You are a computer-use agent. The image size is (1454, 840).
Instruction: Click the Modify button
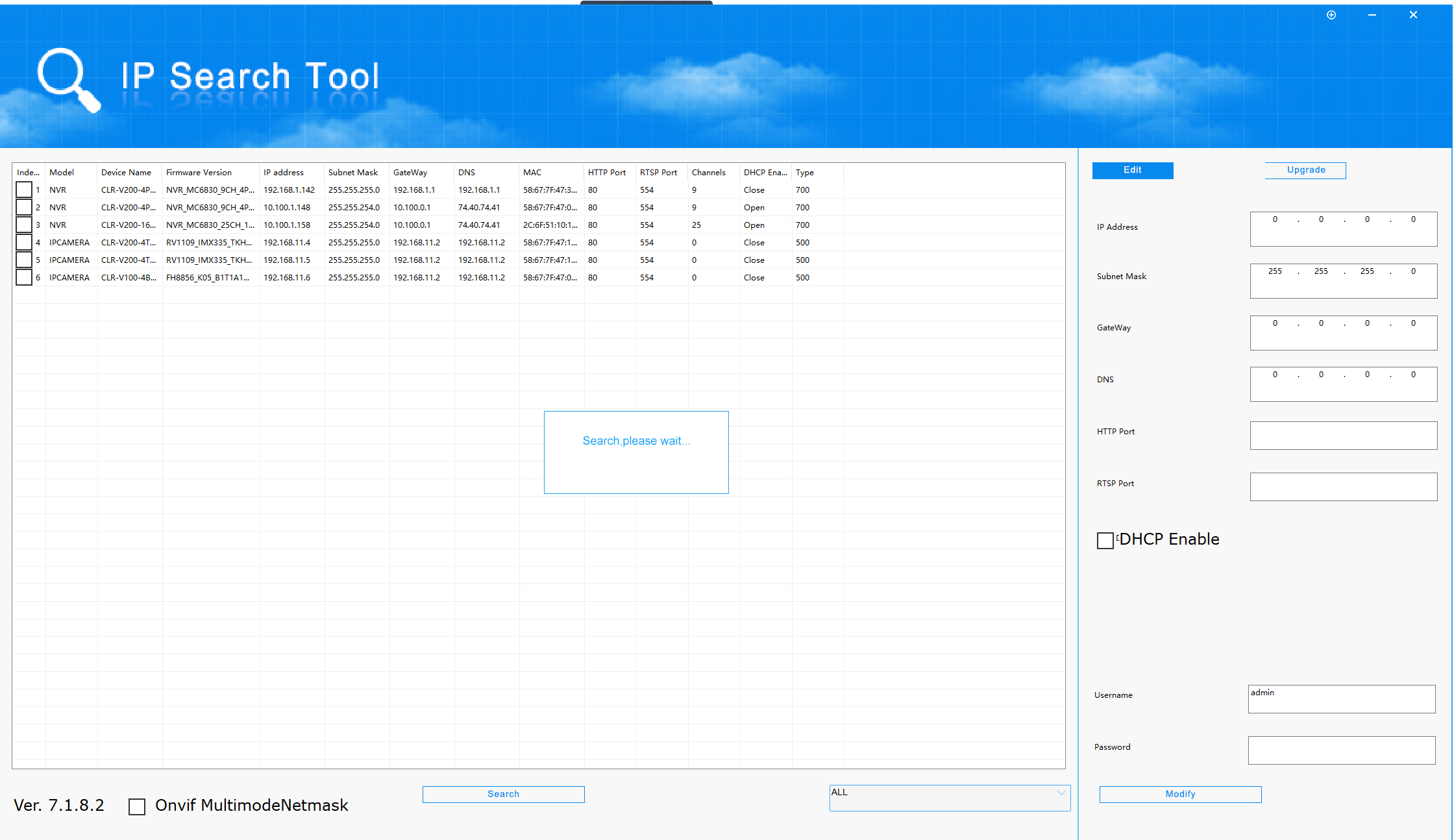tap(1179, 794)
